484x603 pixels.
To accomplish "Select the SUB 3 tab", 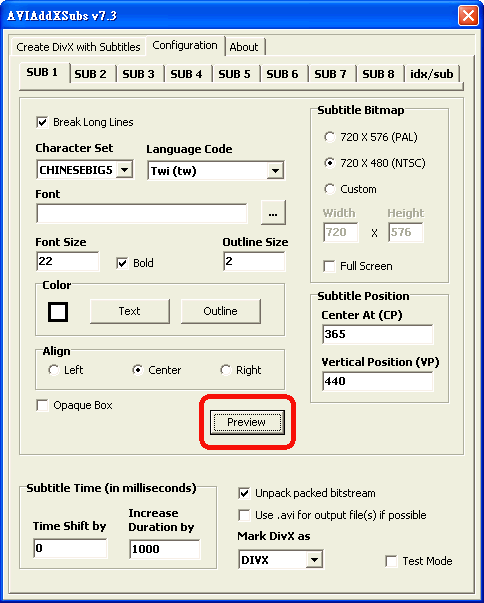I will [138, 74].
